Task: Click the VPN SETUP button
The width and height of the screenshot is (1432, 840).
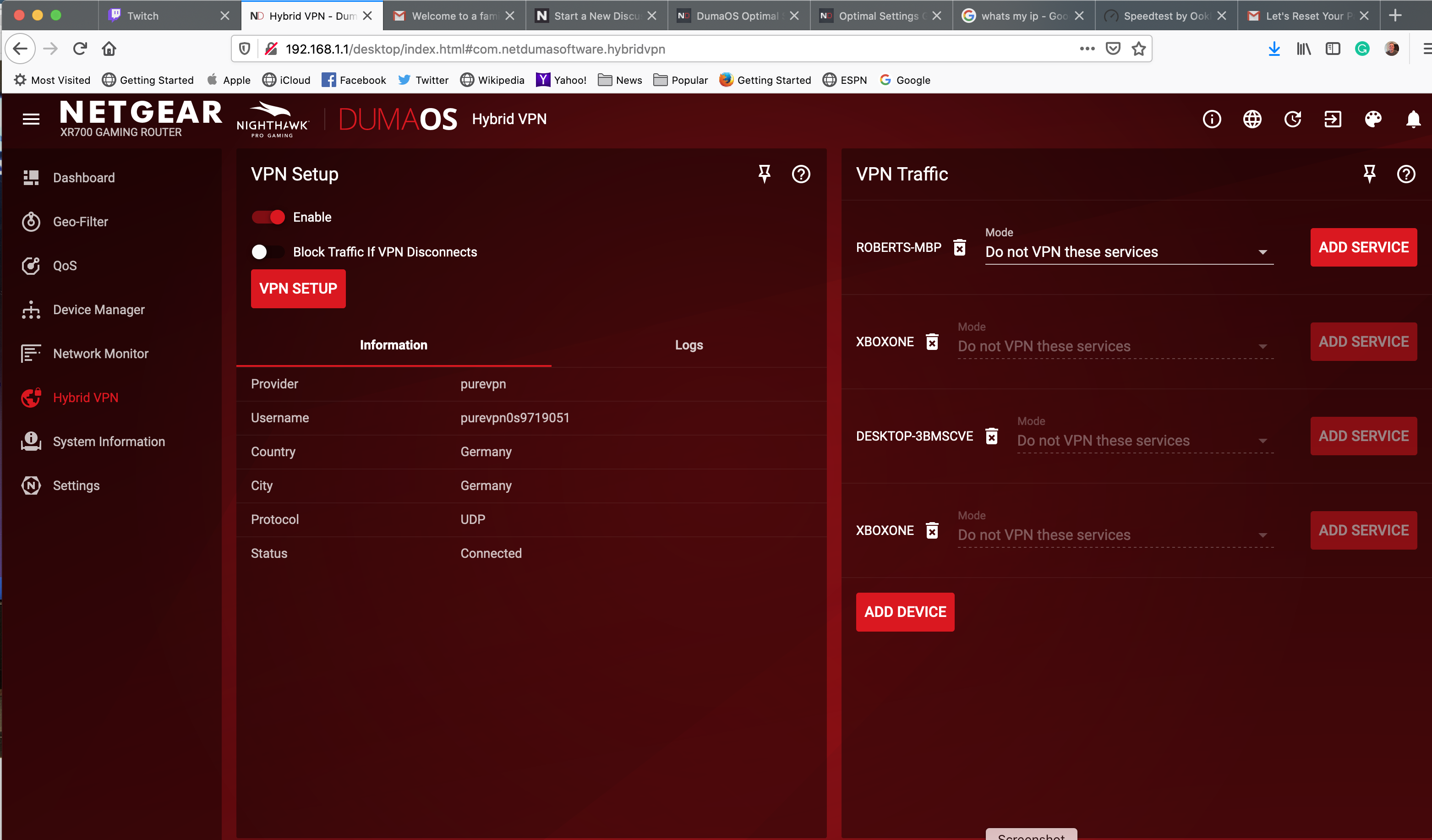Action: [298, 289]
